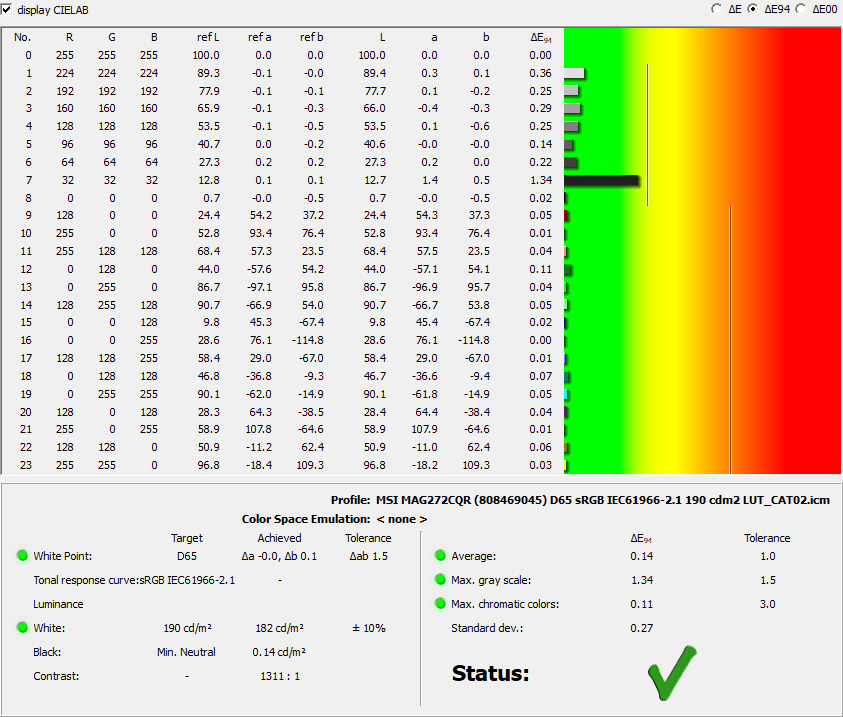Click the white point target 'D65'
Image resolution: width=843 pixels, height=717 pixels.
187,556
